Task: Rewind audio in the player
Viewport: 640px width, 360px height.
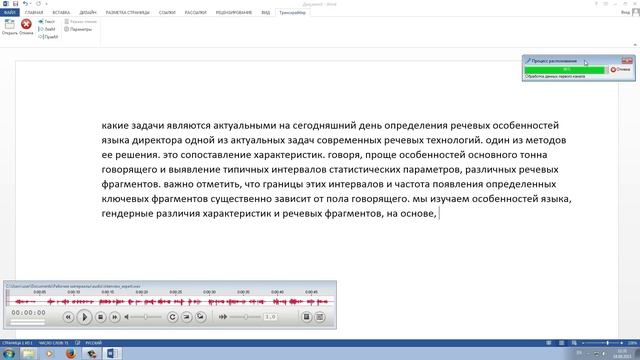Action: pos(68,317)
